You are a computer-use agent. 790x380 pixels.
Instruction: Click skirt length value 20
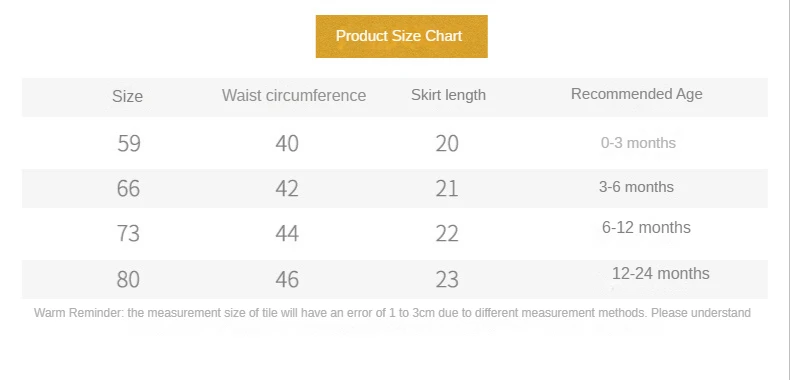(x=447, y=144)
